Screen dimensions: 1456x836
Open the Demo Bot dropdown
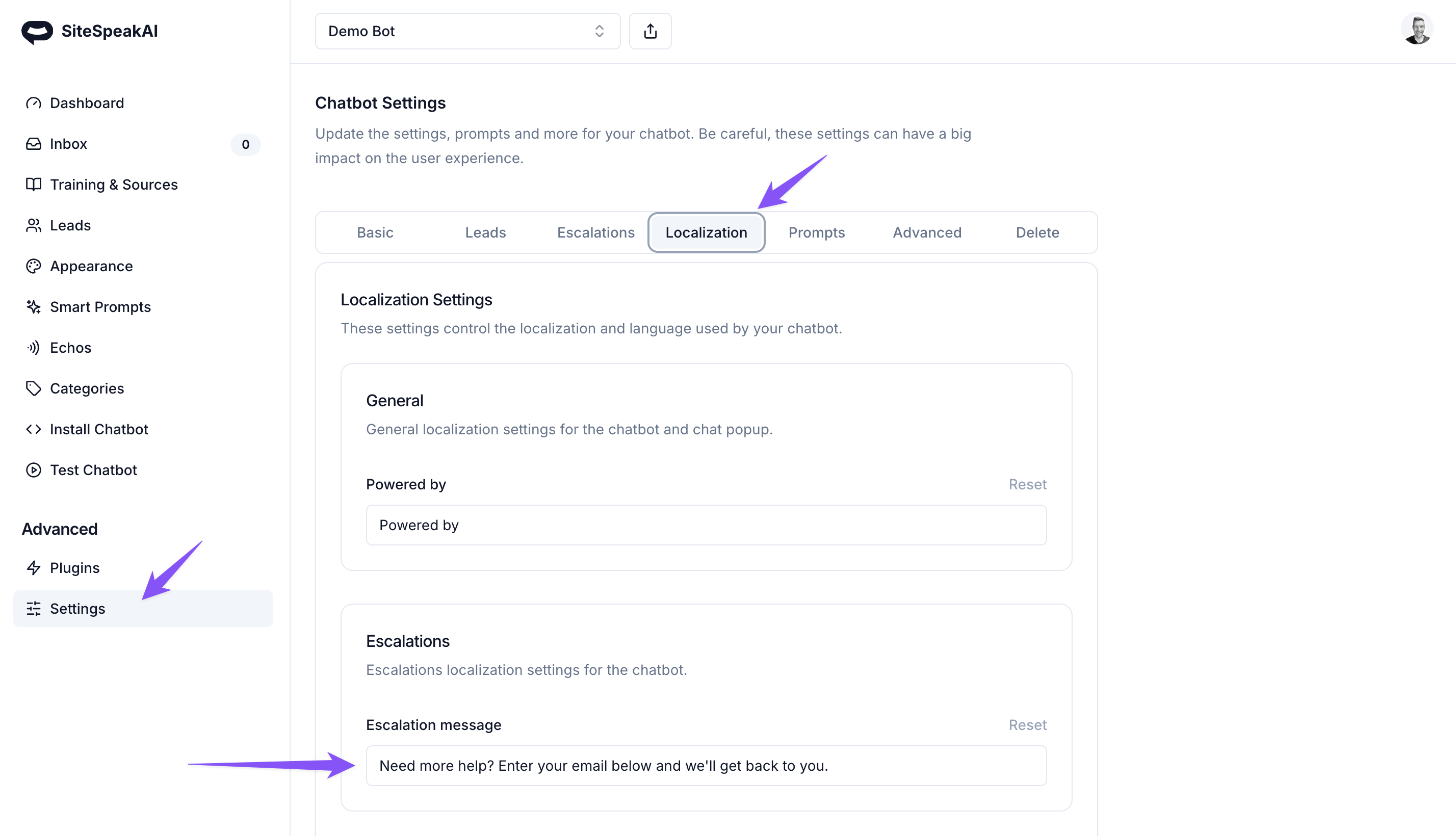click(x=466, y=31)
